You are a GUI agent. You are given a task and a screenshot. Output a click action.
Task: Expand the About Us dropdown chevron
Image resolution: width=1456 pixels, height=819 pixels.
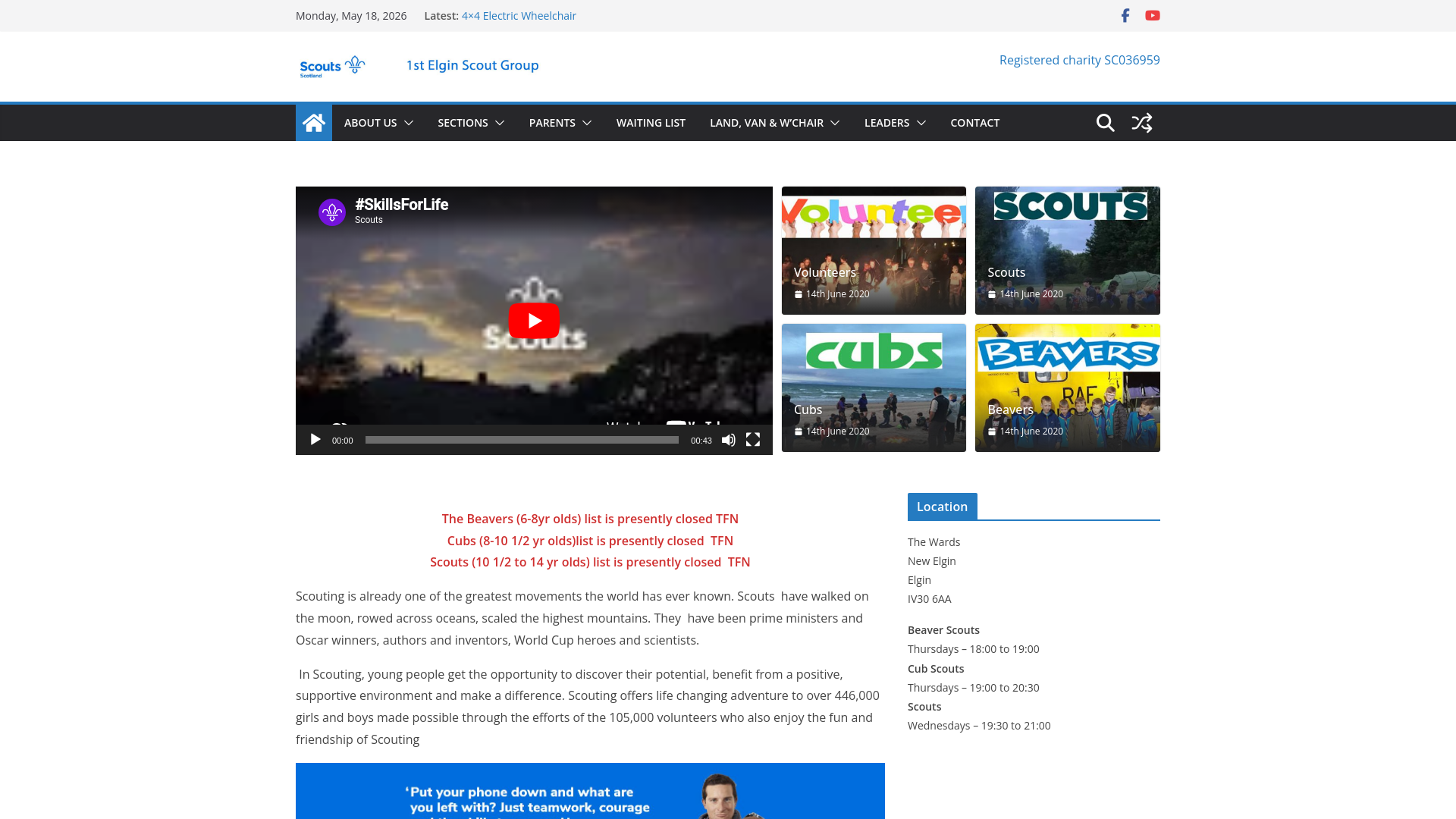409,123
